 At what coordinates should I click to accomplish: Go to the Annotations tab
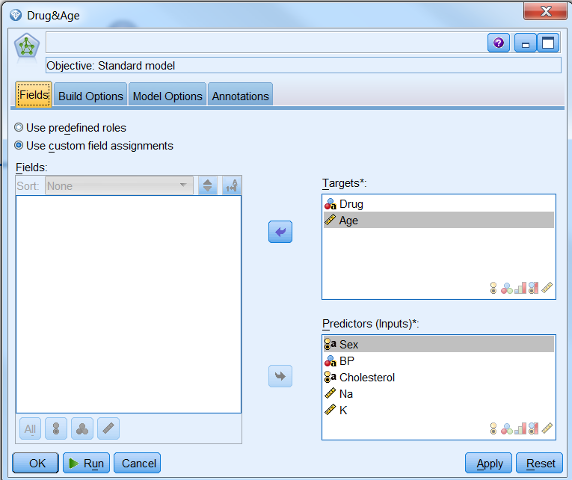tap(240, 96)
